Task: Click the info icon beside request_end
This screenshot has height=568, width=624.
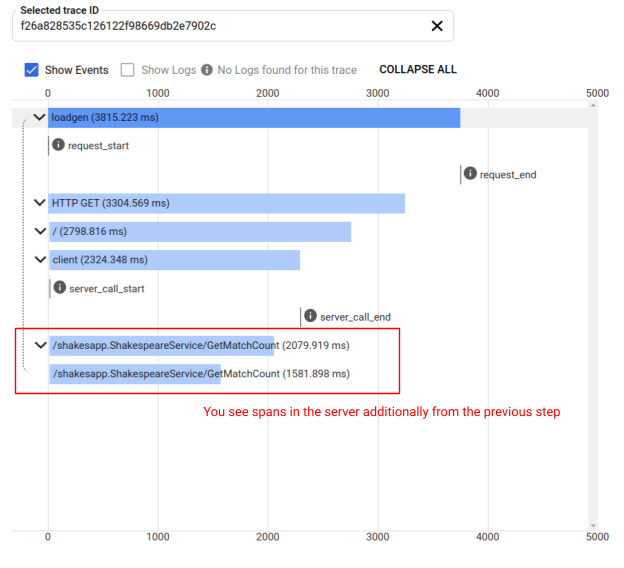Action: pos(471,174)
